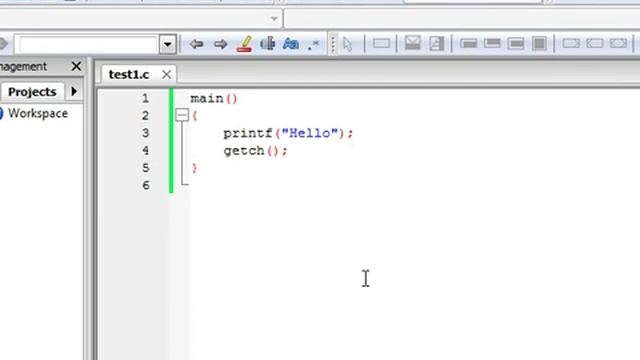Open the small dropdown chevron in top bar
The height and width of the screenshot is (360, 640).
coord(274,18)
